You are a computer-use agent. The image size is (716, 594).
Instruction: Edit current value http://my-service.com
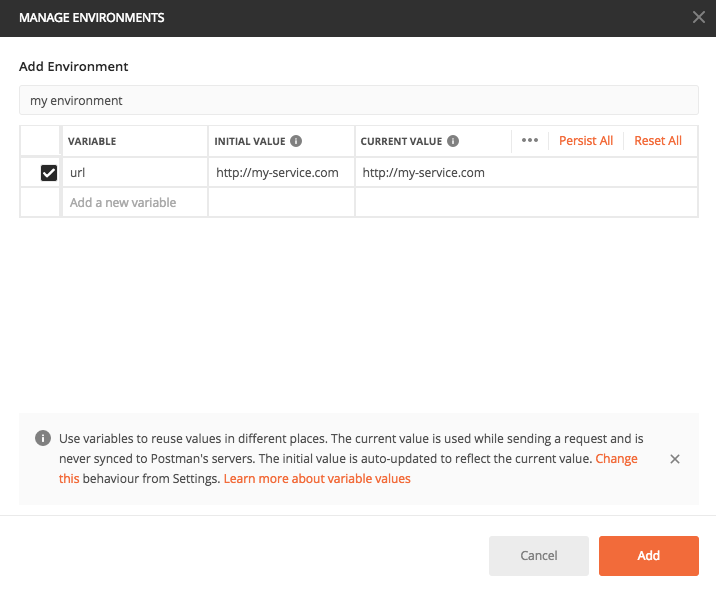[x=526, y=173]
